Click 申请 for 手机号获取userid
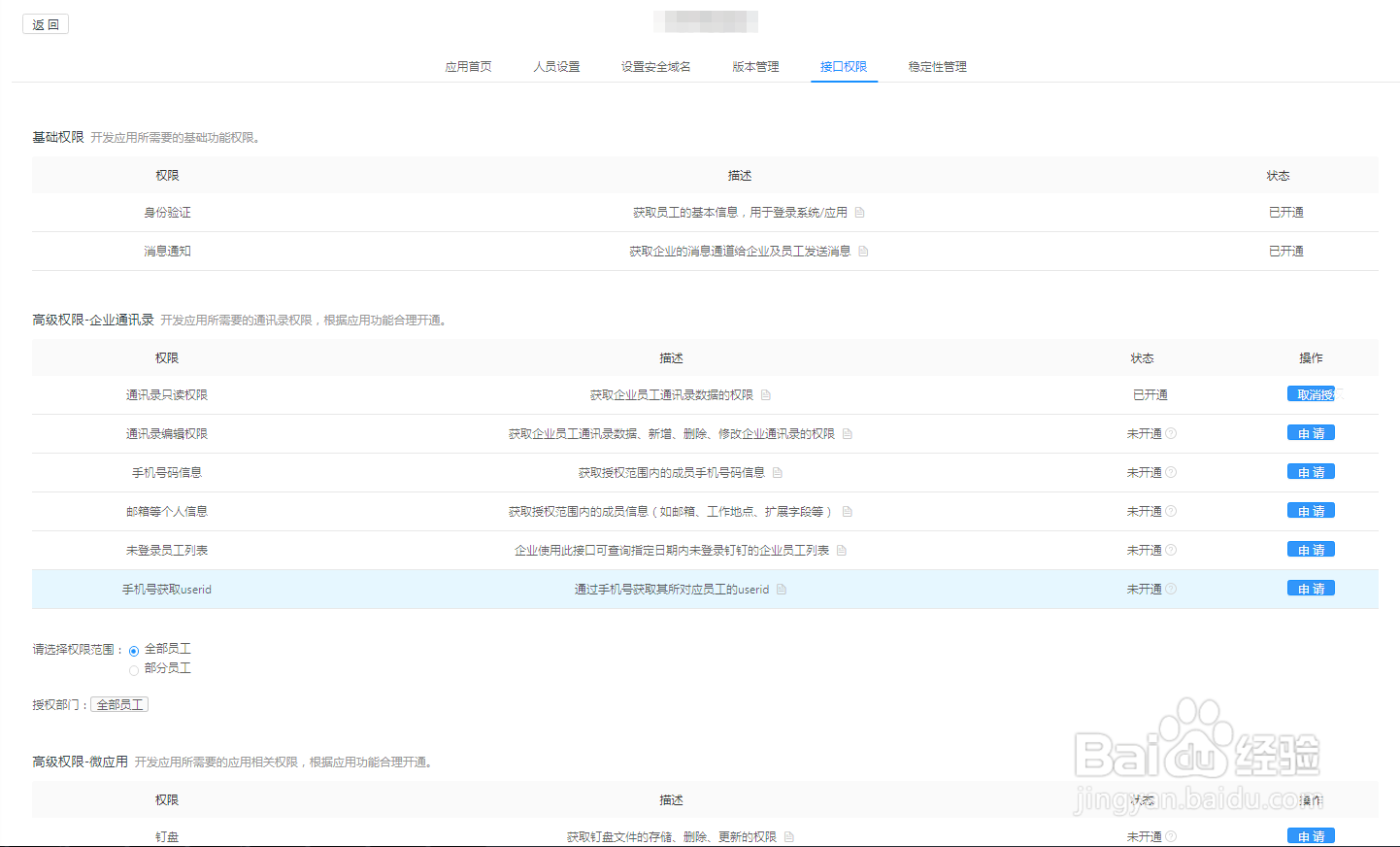The width and height of the screenshot is (1400, 847). pos(1312,589)
